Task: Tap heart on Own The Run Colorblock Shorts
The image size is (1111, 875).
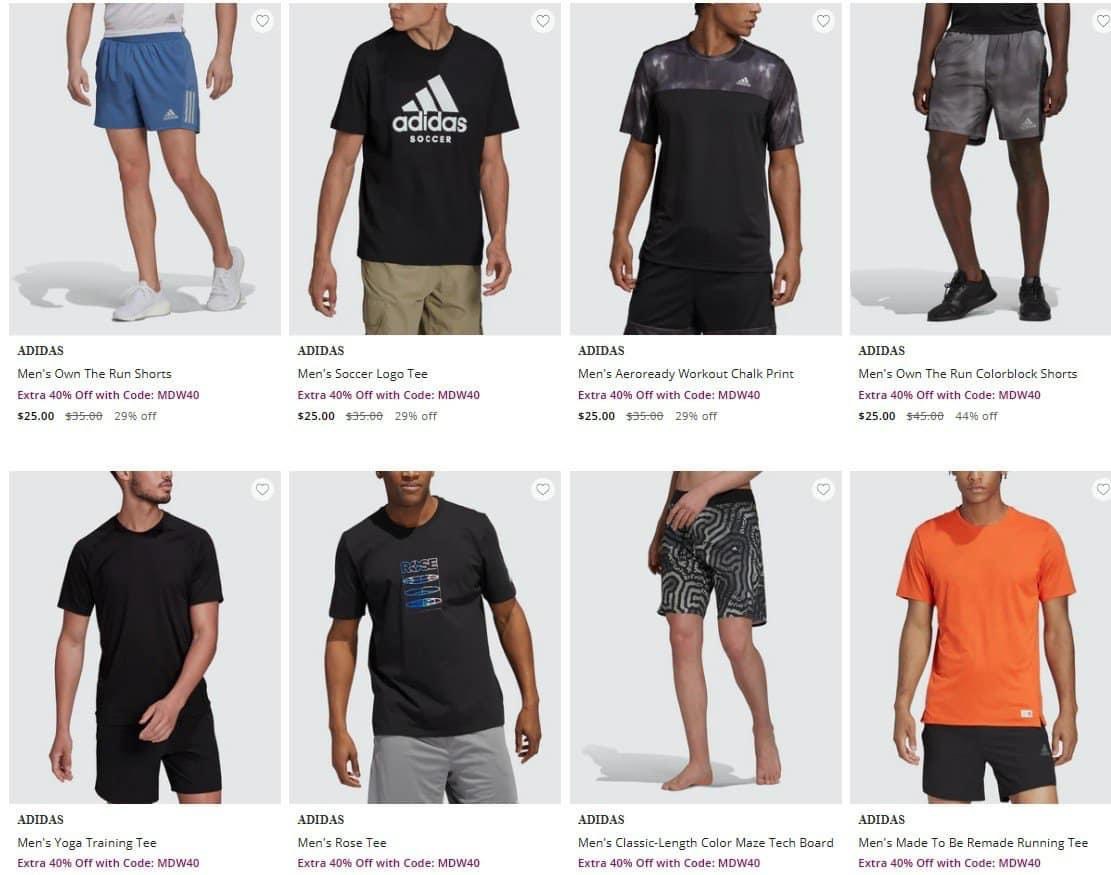Action: point(1102,21)
